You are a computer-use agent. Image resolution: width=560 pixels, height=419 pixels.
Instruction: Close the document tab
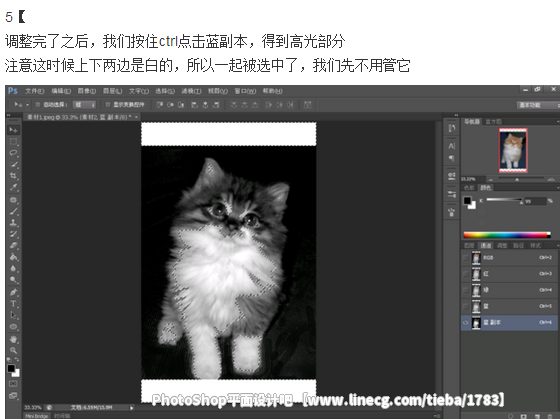(136, 117)
